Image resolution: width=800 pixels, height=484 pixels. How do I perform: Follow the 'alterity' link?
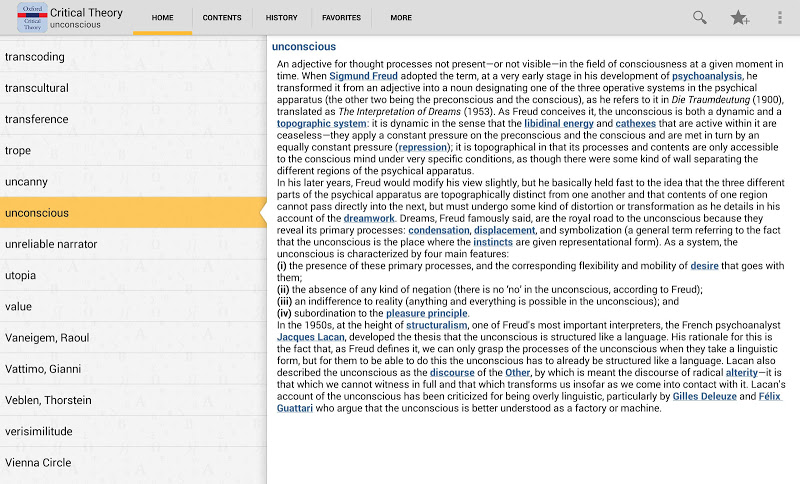[x=742, y=373]
